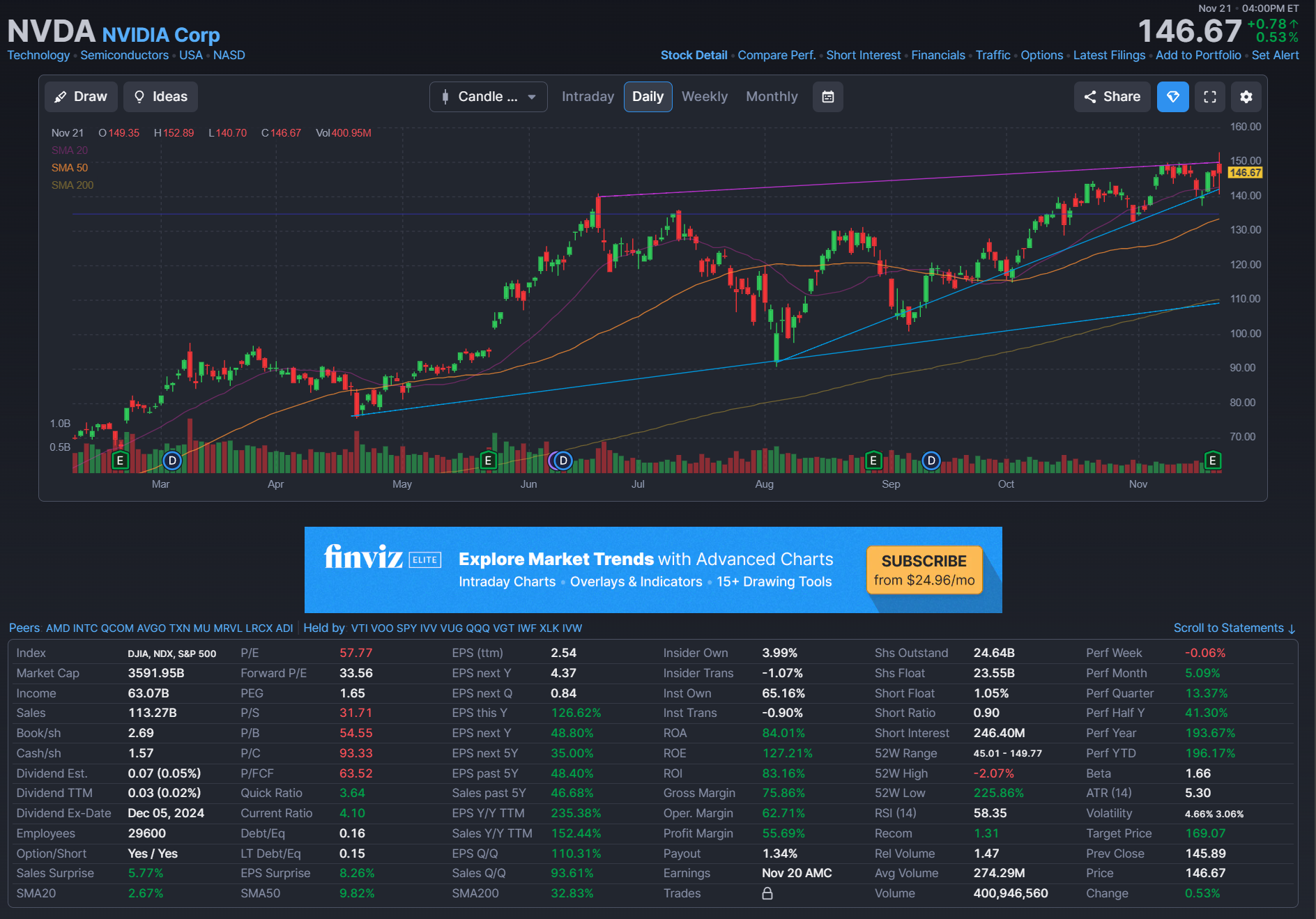Image resolution: width=1316 pixels, height=919 pixels.
Task: Share the chart
Action: point(1112,97)
